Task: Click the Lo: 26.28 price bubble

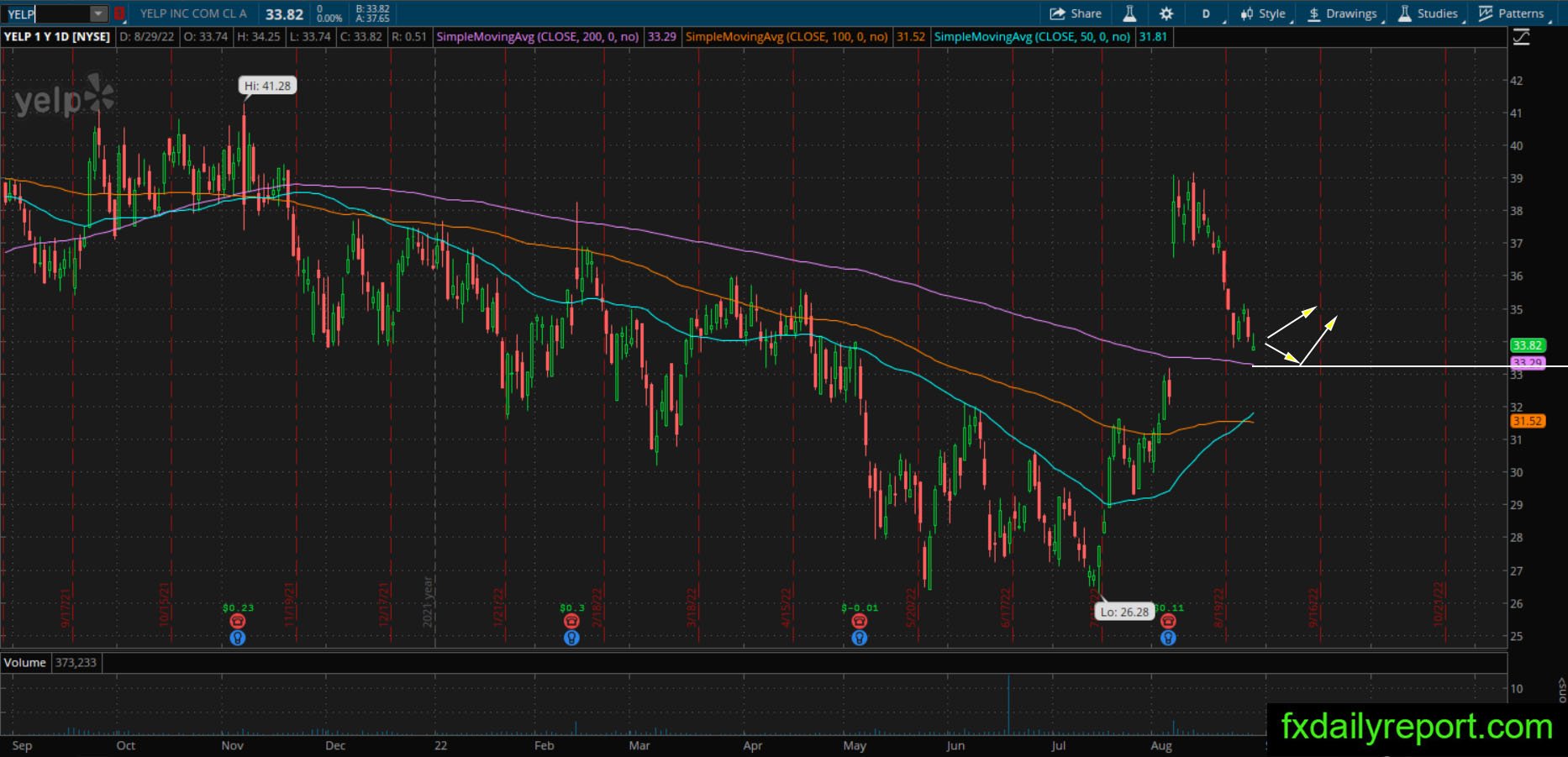Action: tap(1124, 612)
